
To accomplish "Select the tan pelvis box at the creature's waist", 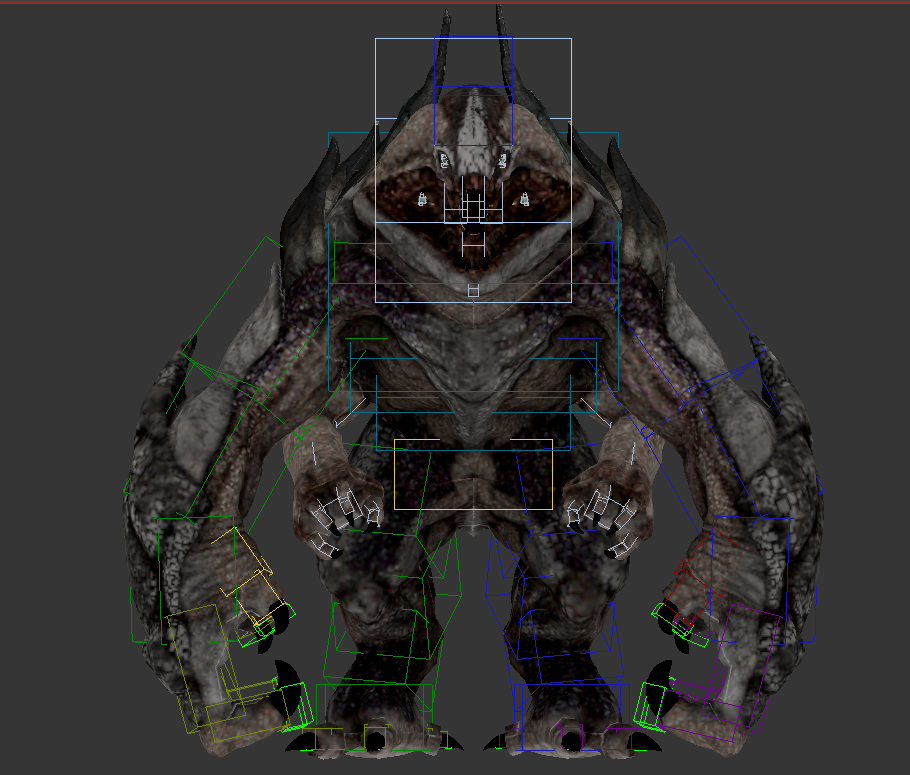I will [473, 474].
